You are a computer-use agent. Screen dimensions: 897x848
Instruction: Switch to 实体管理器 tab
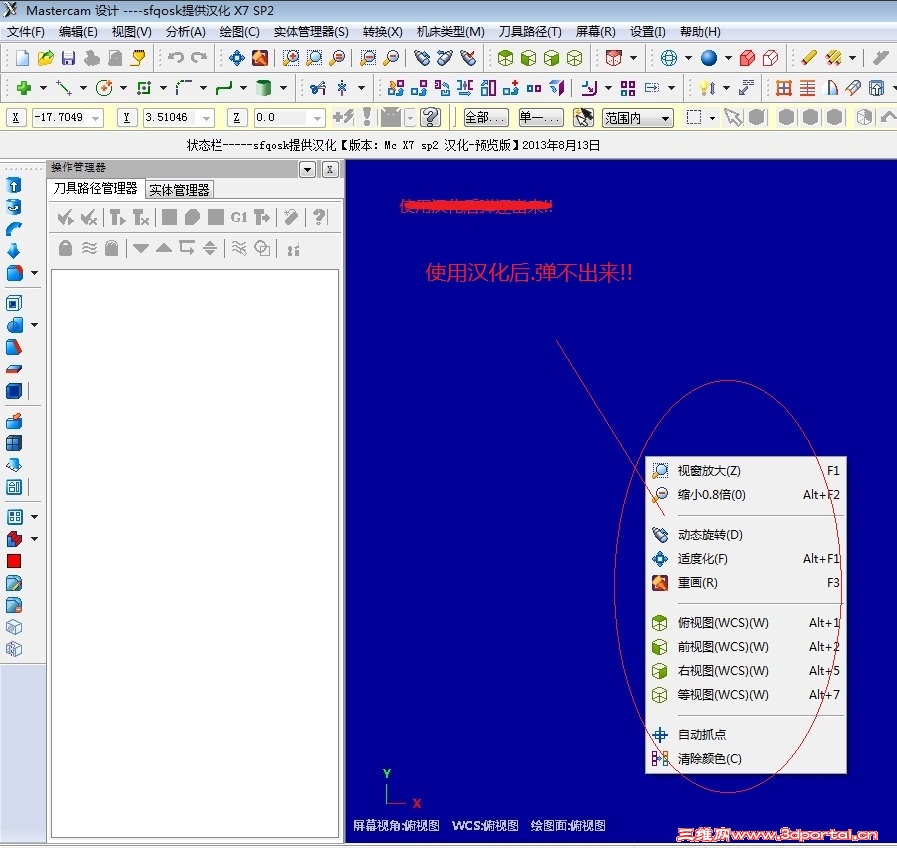tap(179, 190)
